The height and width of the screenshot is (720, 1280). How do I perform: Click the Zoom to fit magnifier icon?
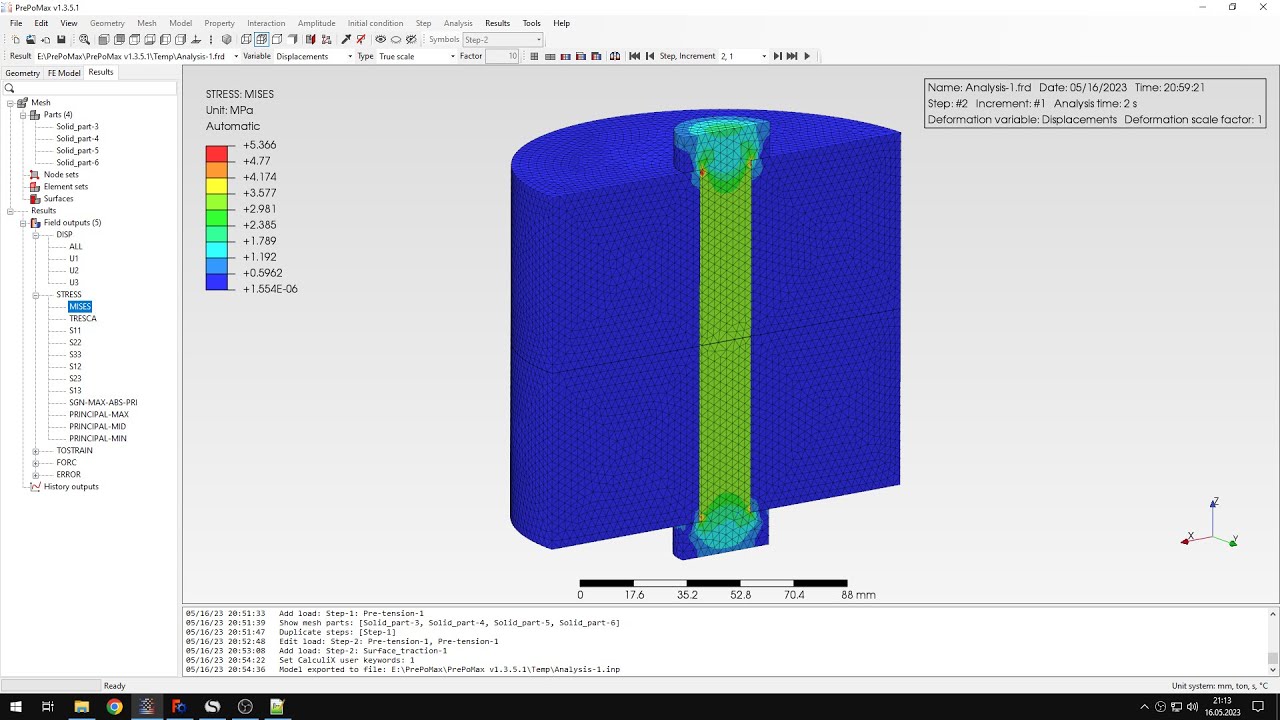point(85,39)
